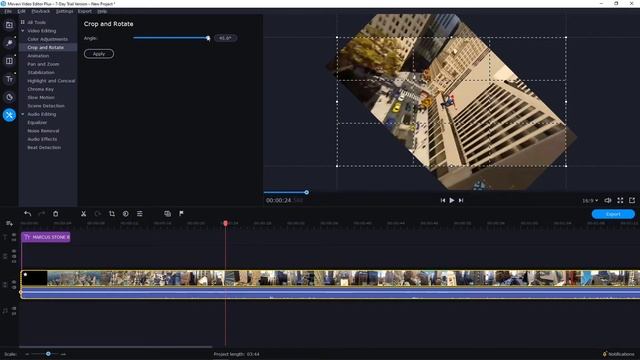Open the 16:9 aspect ratio dropdown

coord(590,200)
